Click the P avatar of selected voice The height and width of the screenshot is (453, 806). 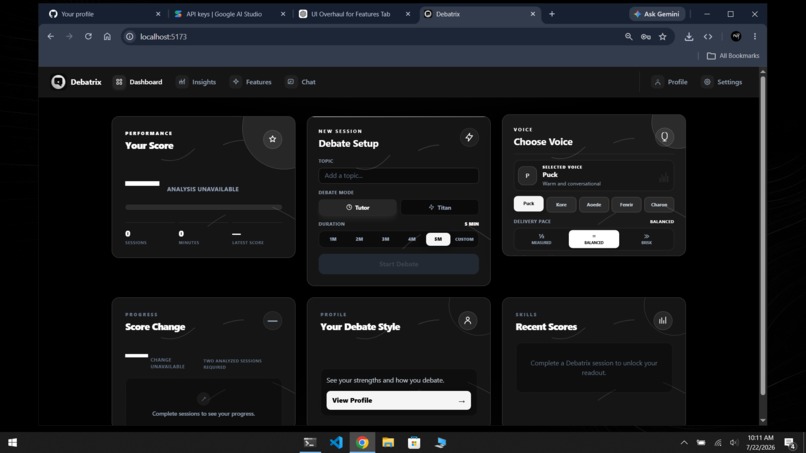coord(527,176)
